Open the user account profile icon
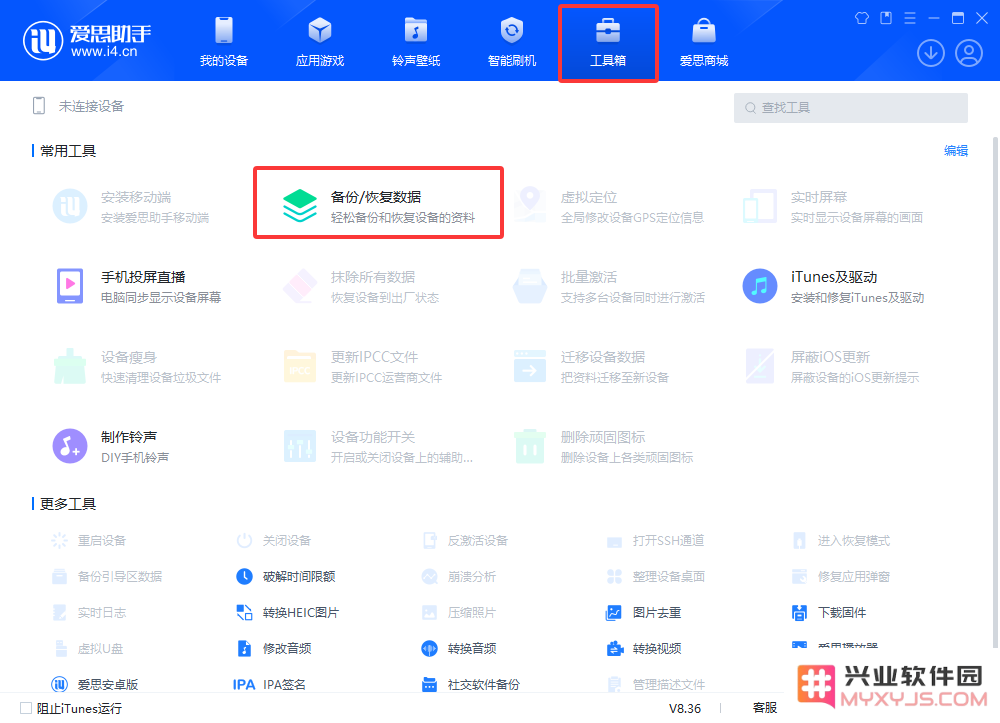 (x=969, y=53)
